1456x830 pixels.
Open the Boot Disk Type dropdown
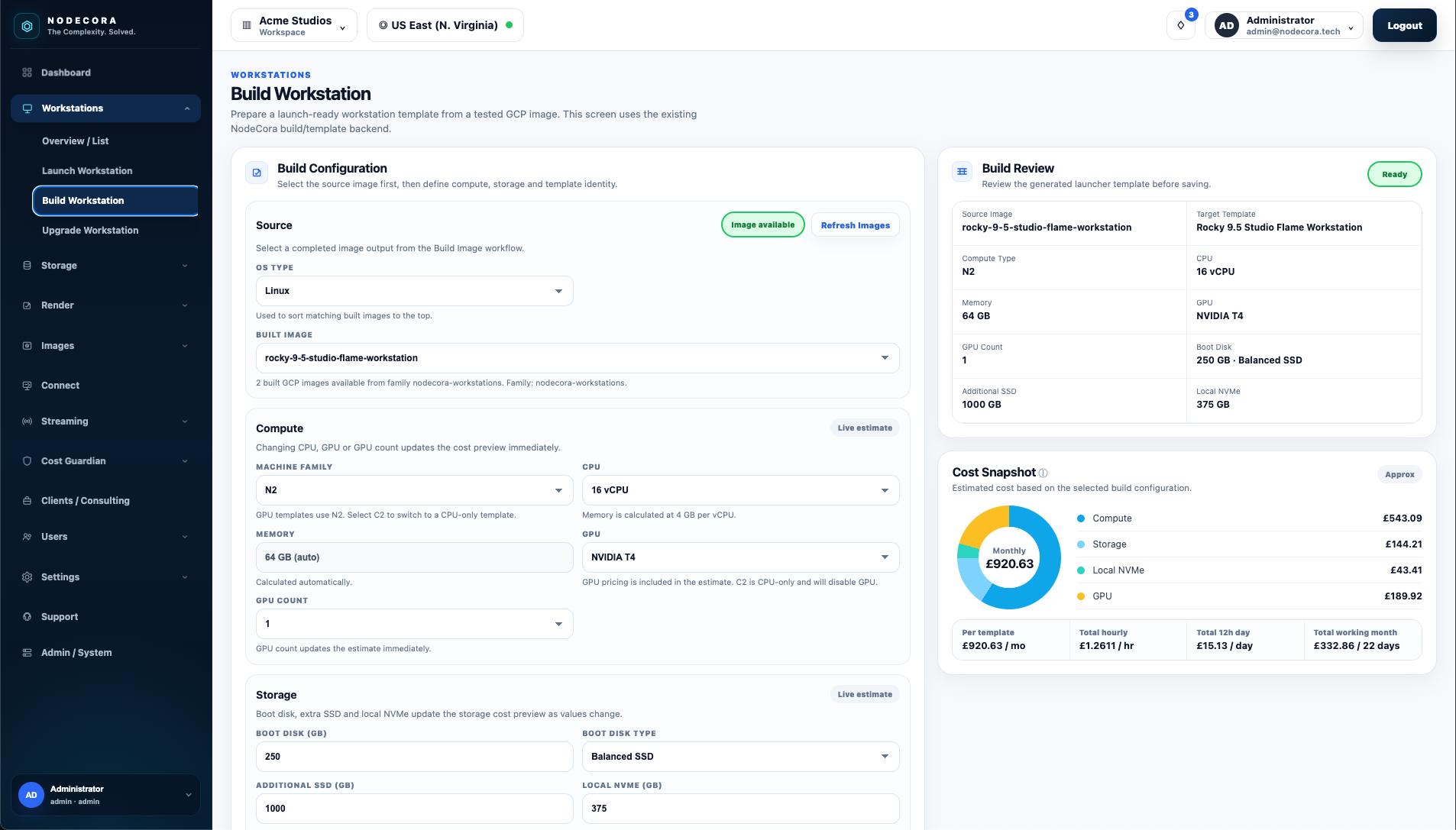741,757
